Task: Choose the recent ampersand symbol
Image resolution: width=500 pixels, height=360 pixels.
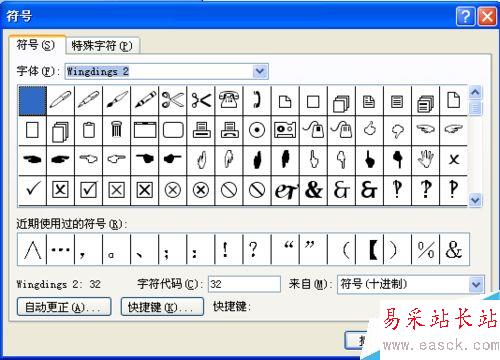Action: click(454, 249)
